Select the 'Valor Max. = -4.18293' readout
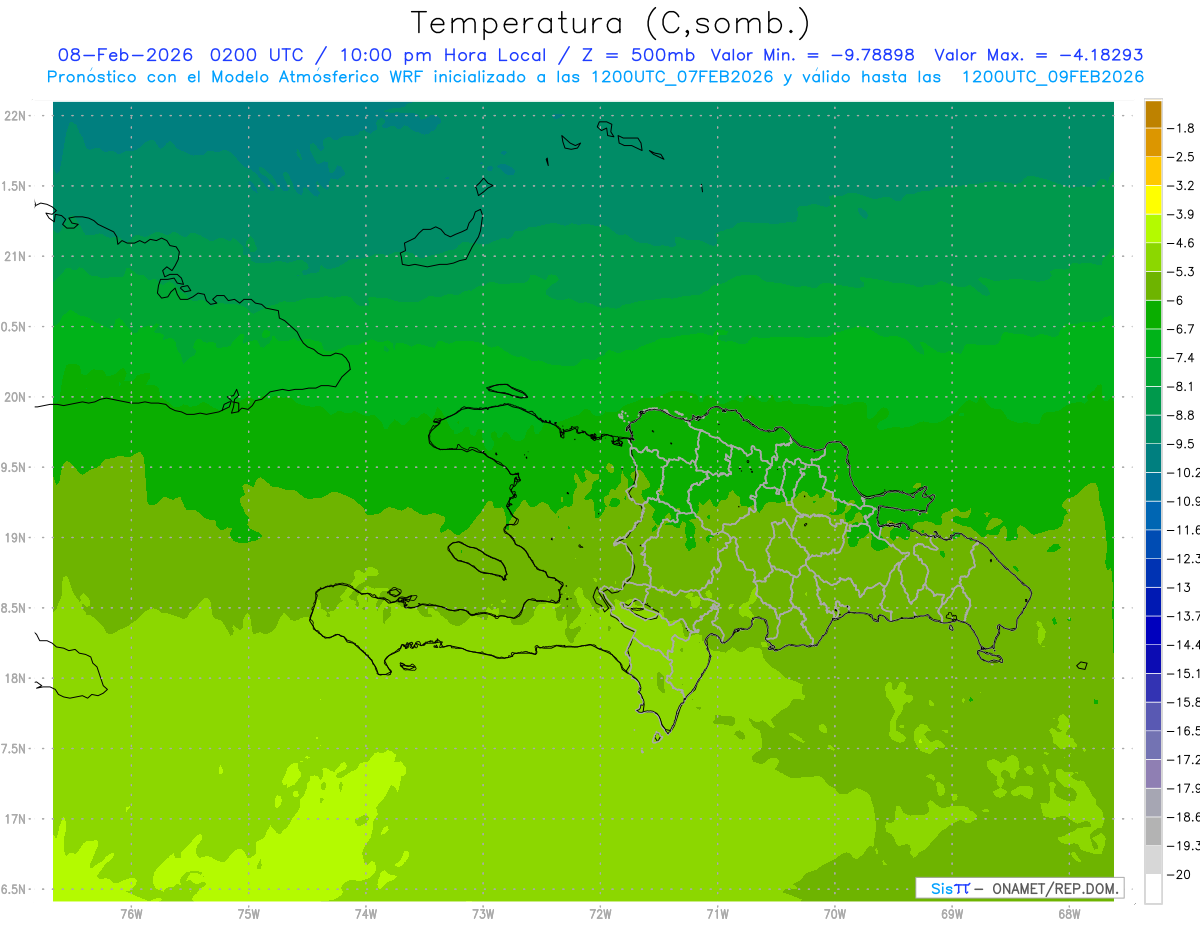Screen dimensions: 1200x927 (1038, 55)
